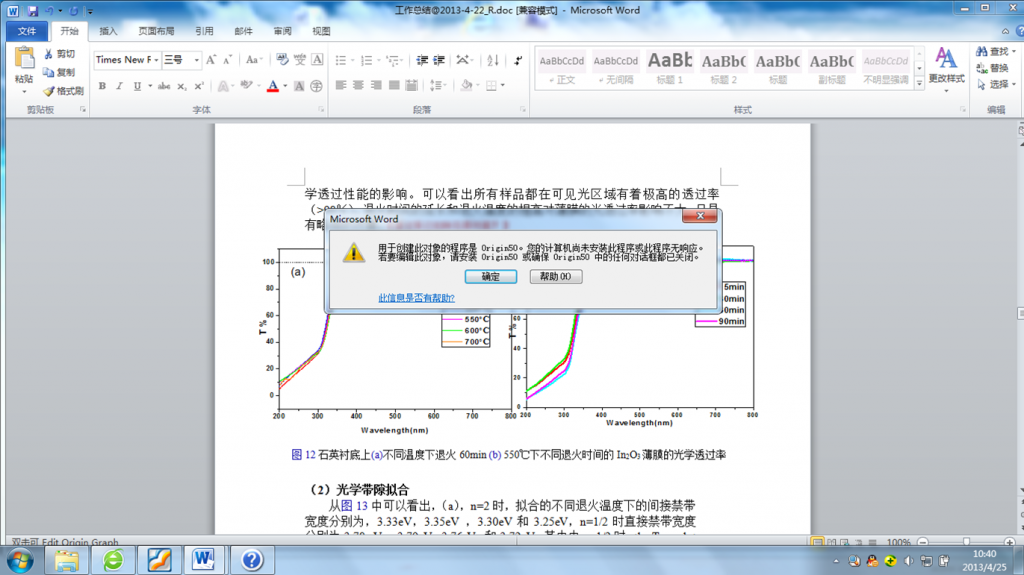Save document from quick access toolbar
Screen dimensions: 1024x575
click(33, 10)
